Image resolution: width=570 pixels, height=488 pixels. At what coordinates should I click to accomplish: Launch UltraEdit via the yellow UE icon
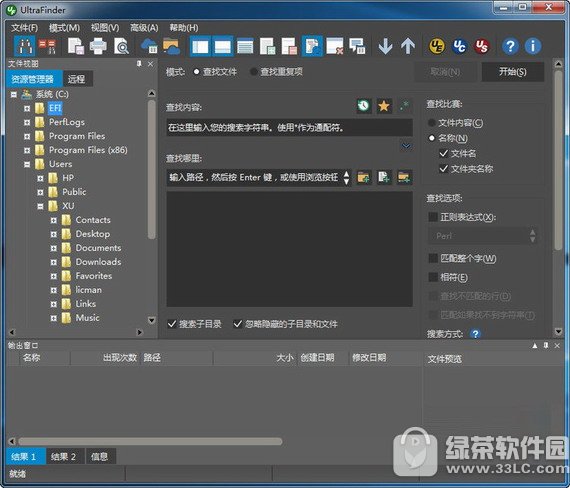point(437,46)
